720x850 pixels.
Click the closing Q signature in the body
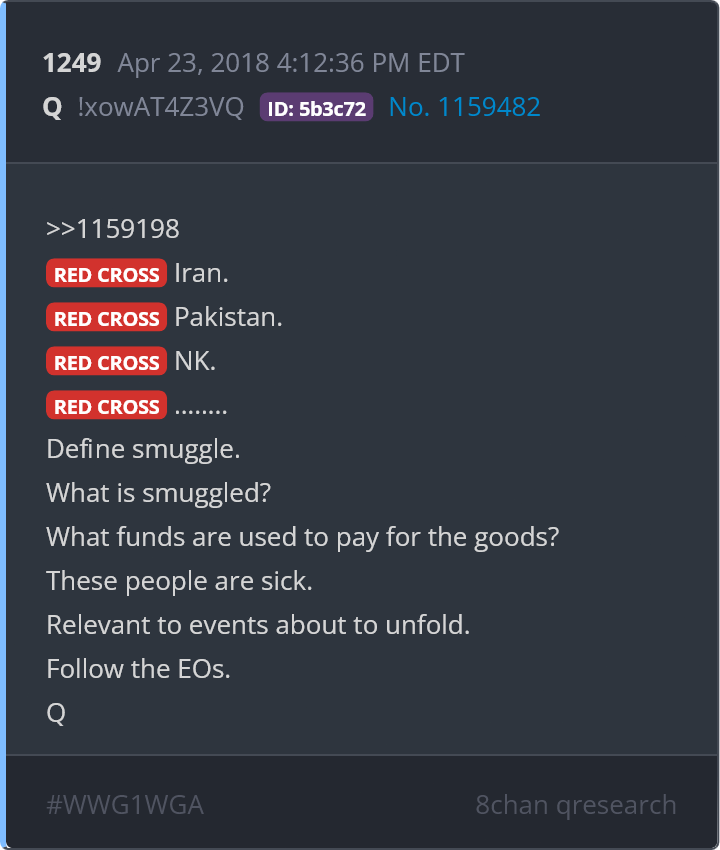(x=56, y=713)
